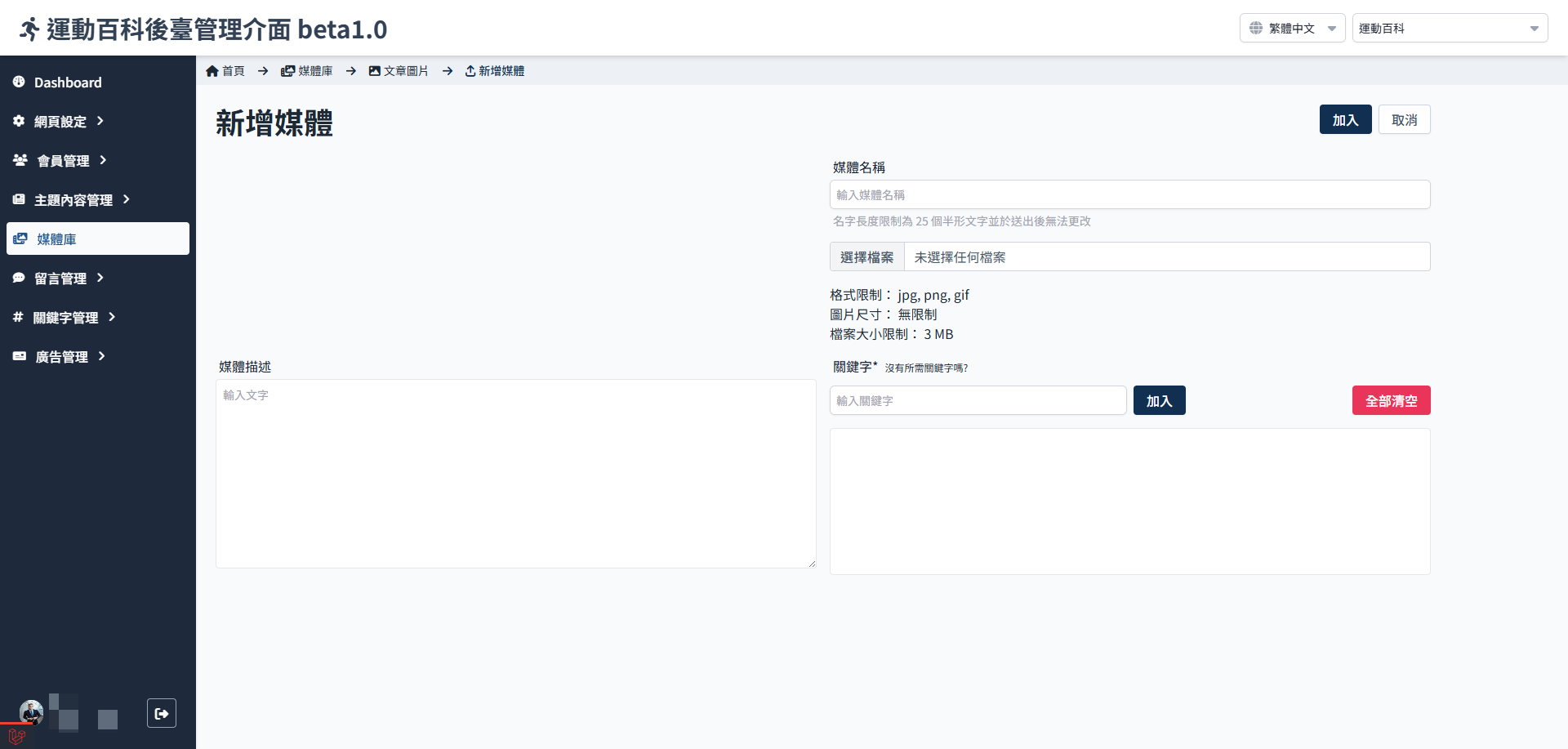
Task: Open the 運動百科 site selector dropdown
Action: click(1450, 28)
